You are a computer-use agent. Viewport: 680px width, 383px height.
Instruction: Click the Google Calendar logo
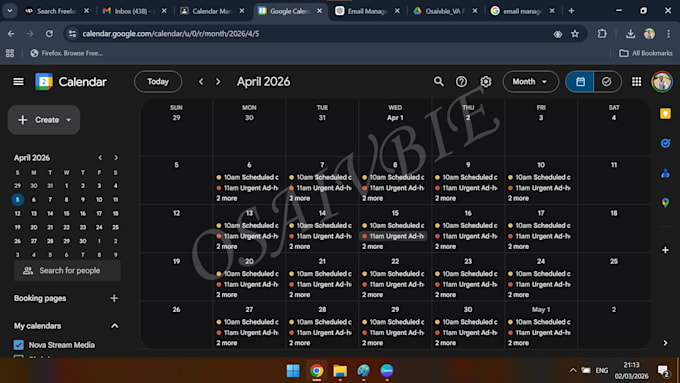pyautogui.click(x=44, y=82)
